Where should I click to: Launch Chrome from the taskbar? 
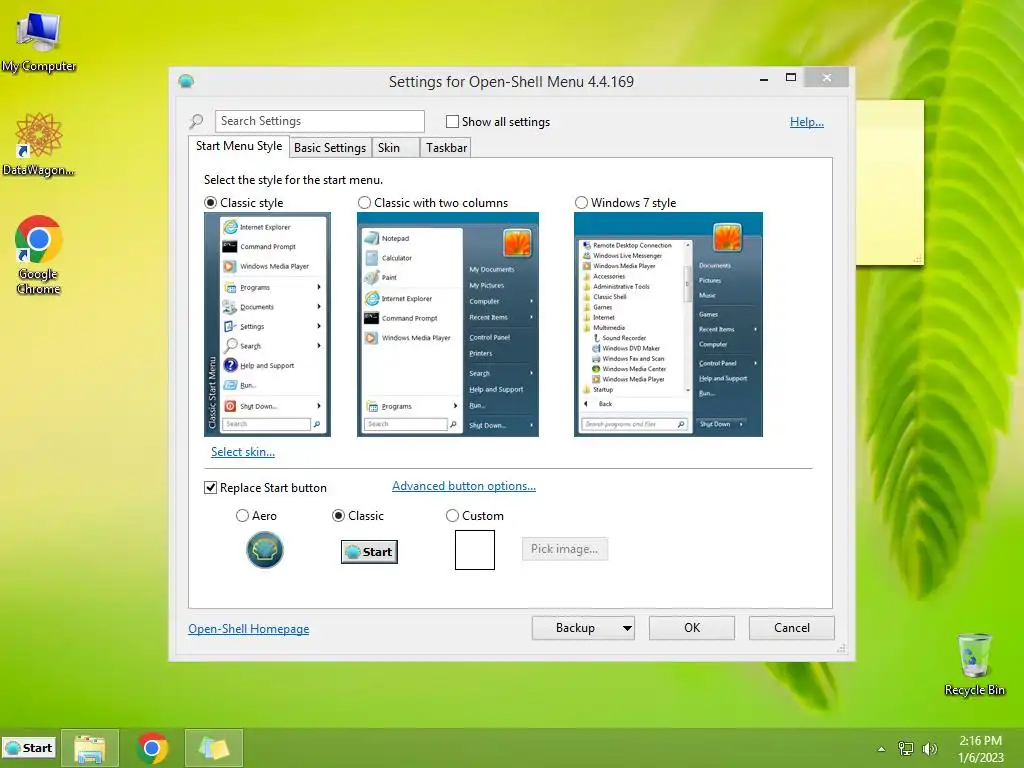pos(152,748)
